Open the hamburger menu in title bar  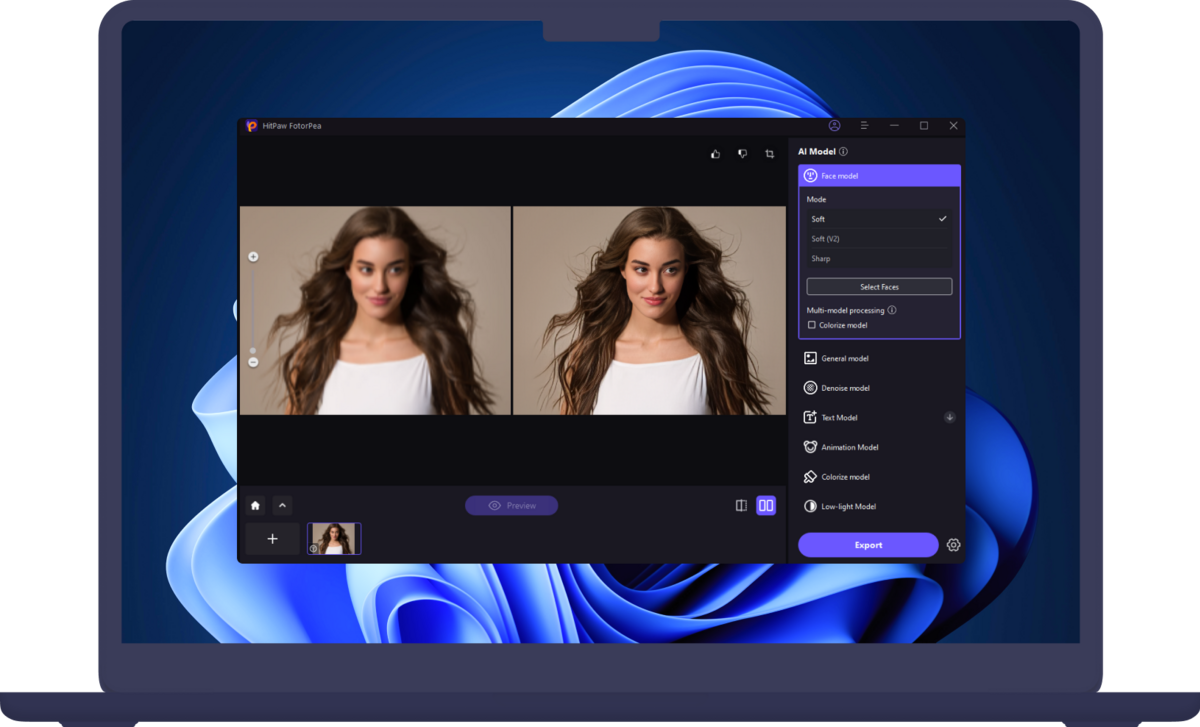pos(864,126)
